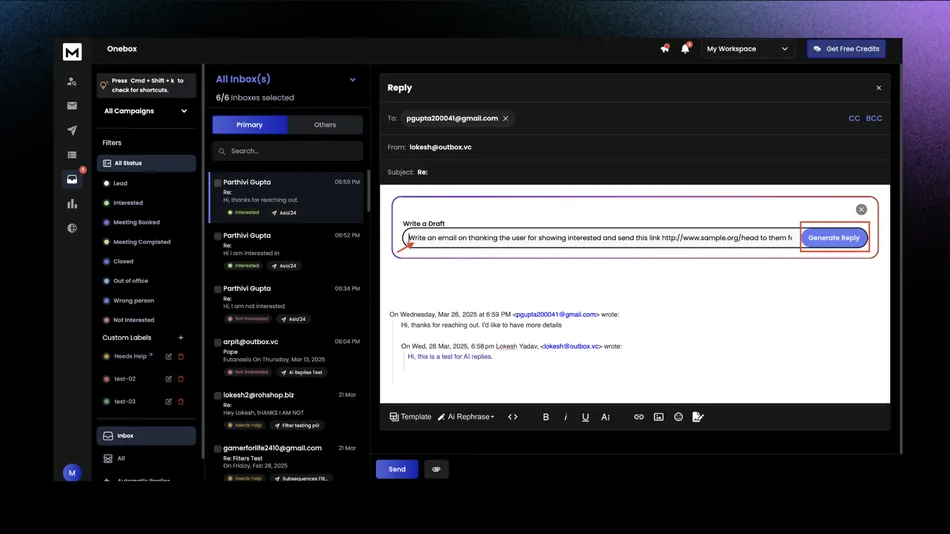This screenshot has height=534, width=950.
Task: Open the globe sidebar icon
Action: 72,228
